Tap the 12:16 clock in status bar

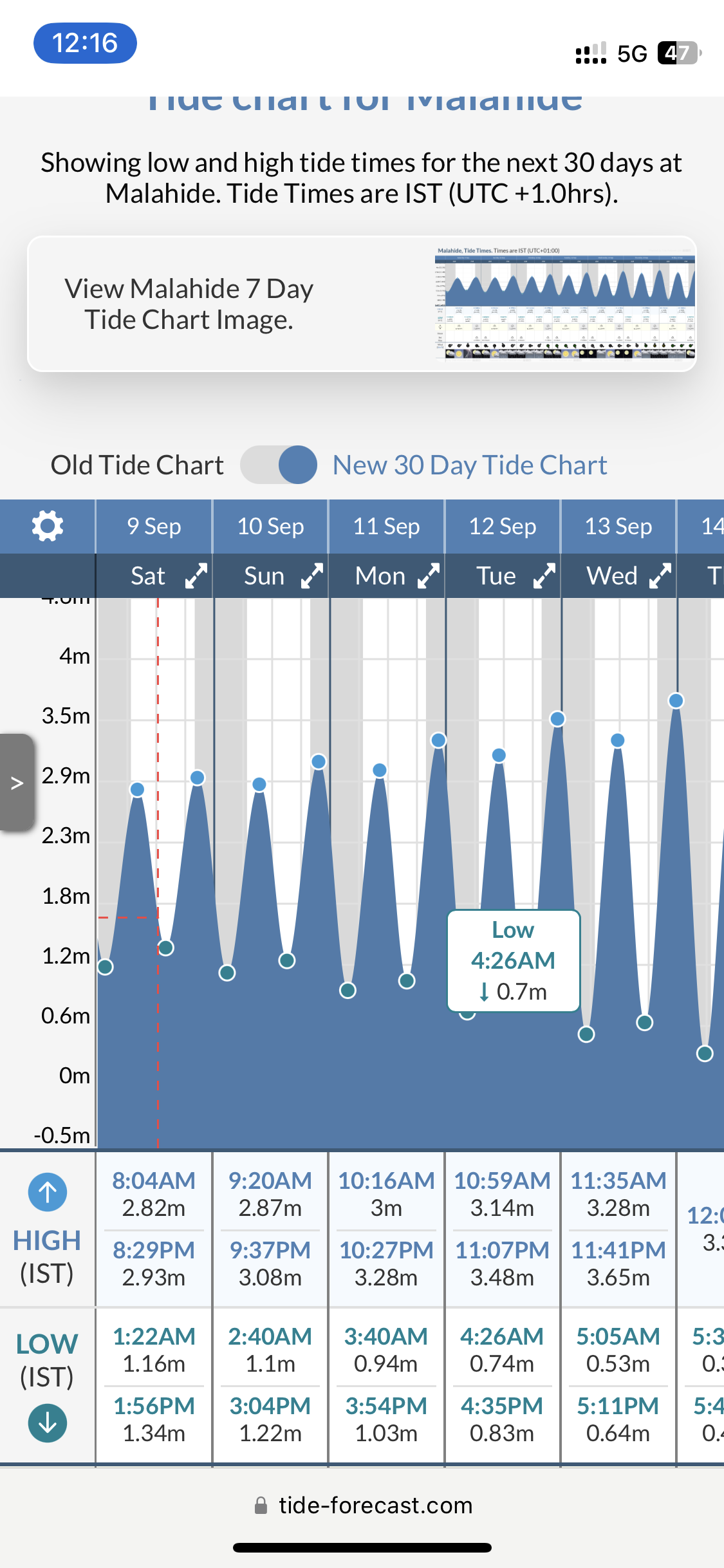[x=85, y=43]
